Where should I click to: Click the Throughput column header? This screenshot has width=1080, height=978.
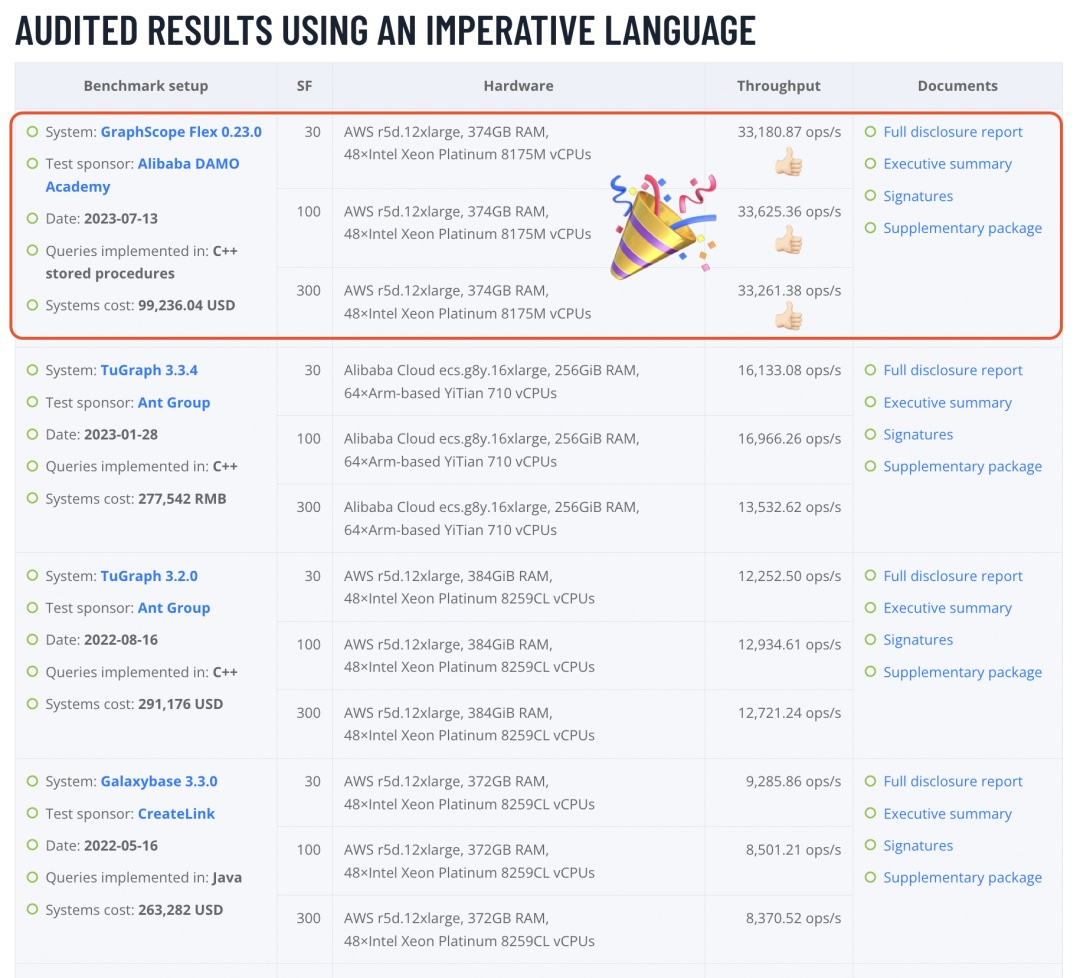click(778, 86)
